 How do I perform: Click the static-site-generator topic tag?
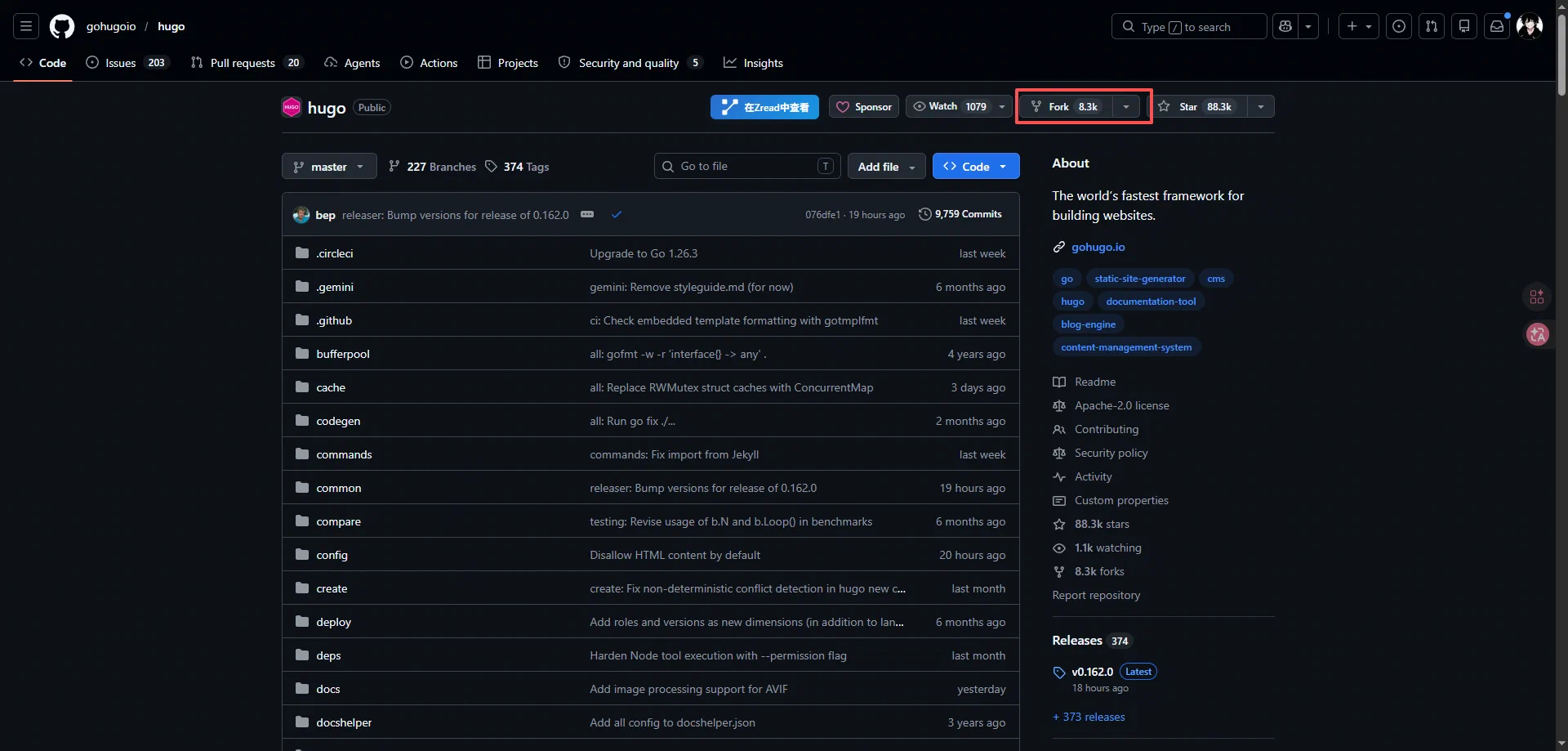tap(1139, 279)
